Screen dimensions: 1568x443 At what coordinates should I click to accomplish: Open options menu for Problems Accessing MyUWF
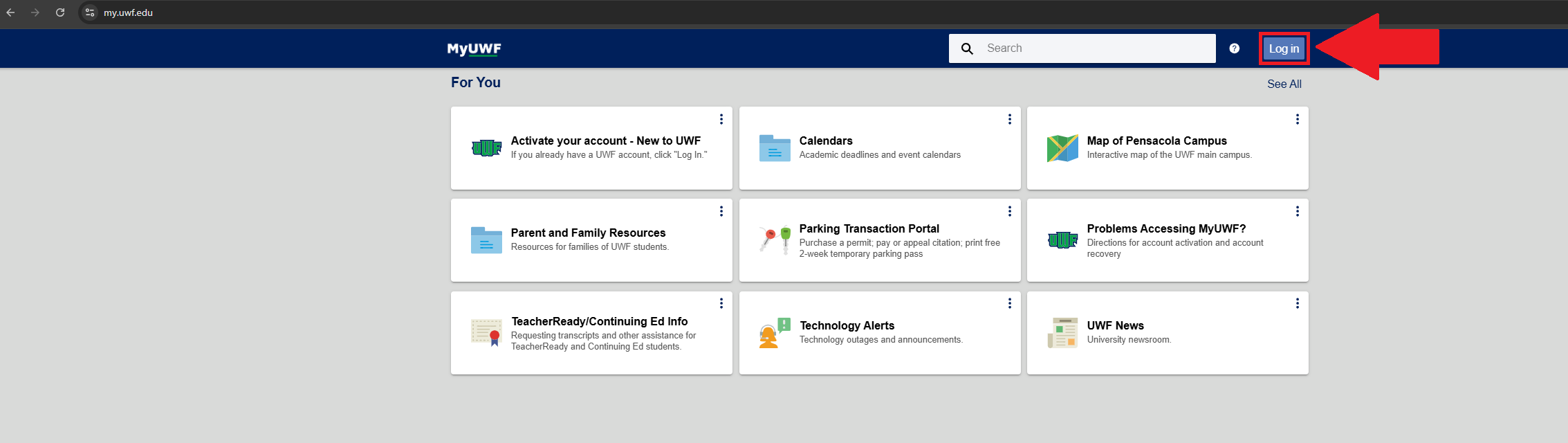1298,211
